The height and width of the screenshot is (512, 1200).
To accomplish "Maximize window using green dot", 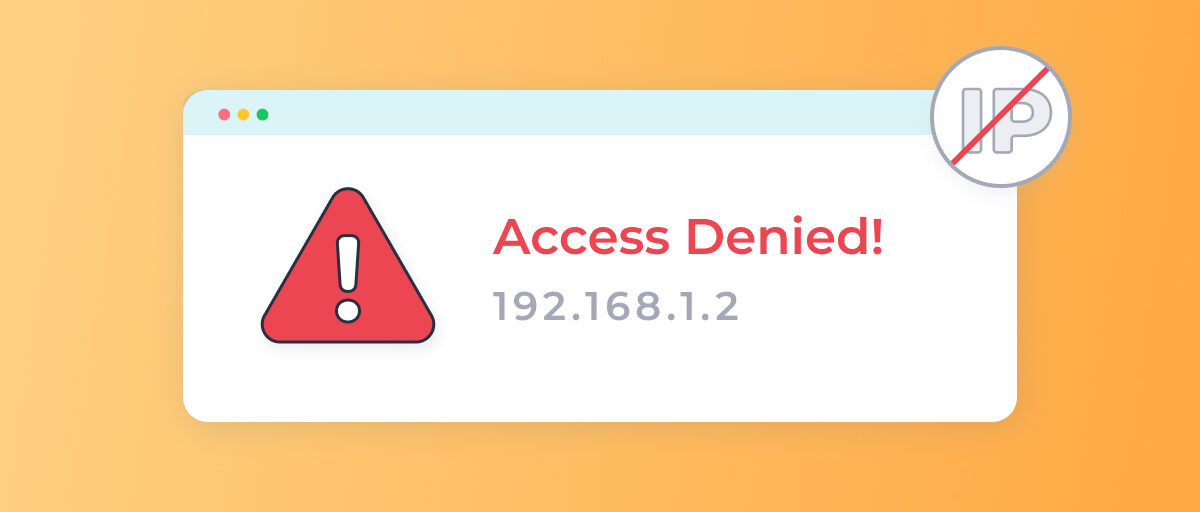I will tap(262, 114).
